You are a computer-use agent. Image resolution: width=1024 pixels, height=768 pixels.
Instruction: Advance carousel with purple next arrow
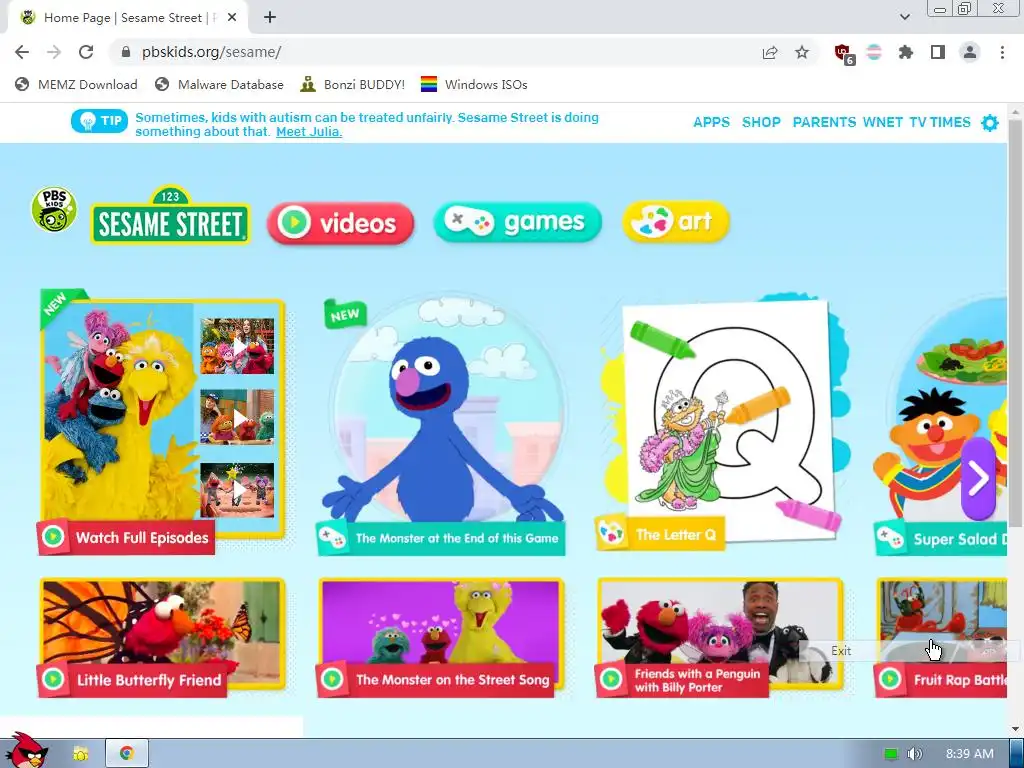click(978, 479)
